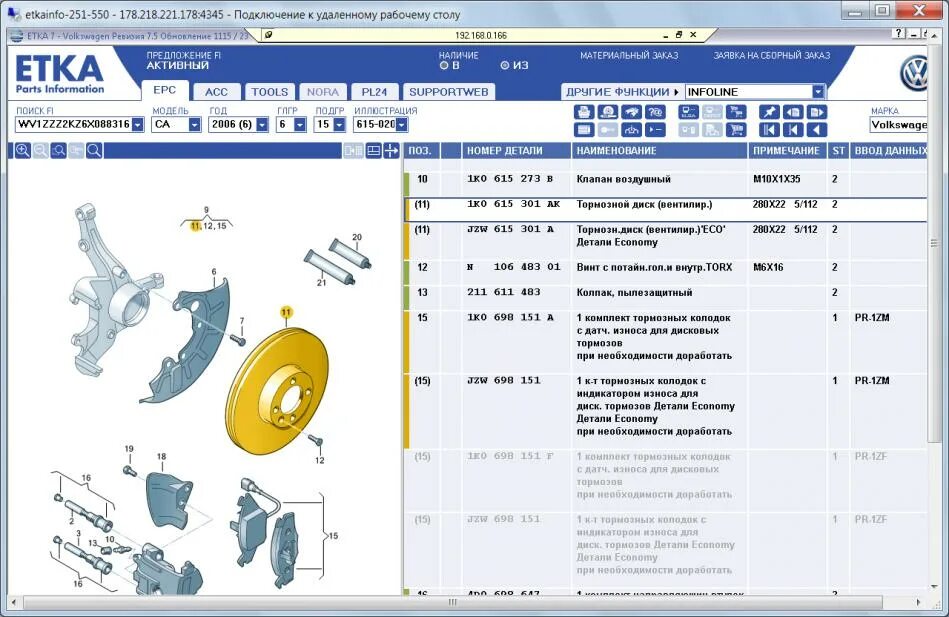Click the VW logo

pos(914,73)
